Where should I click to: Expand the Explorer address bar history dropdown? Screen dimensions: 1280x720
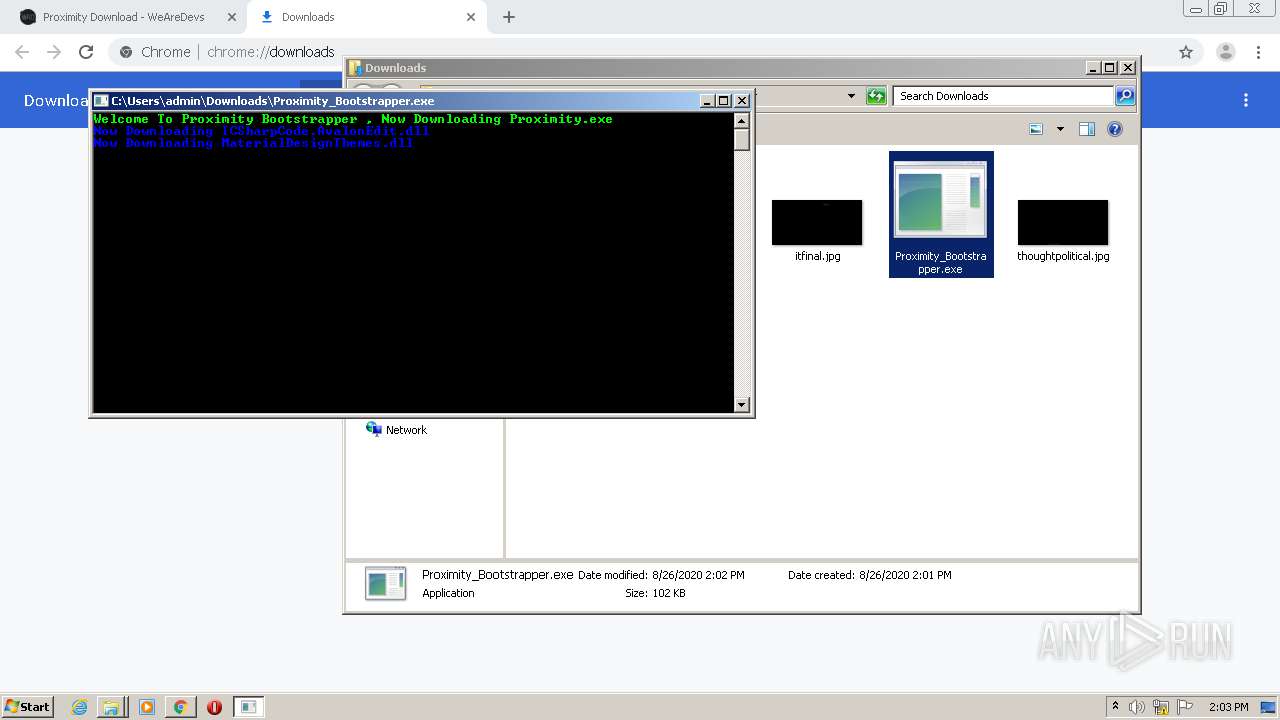click(x=851, y=96)
